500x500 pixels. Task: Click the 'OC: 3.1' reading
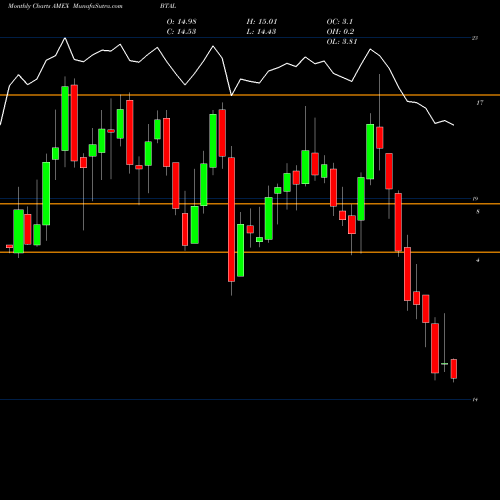(340, 22)
